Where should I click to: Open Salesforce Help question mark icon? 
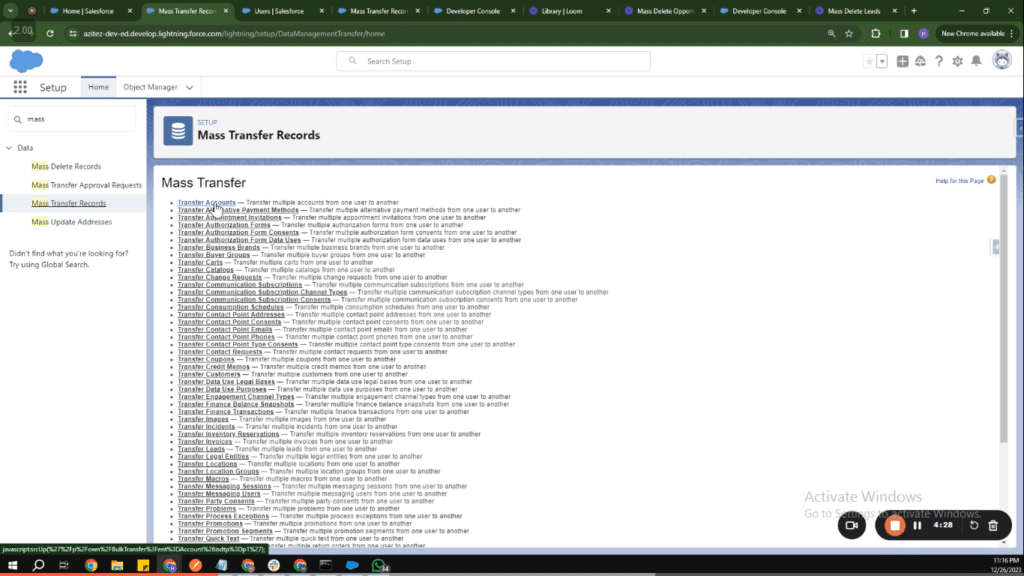click(938, 61)
